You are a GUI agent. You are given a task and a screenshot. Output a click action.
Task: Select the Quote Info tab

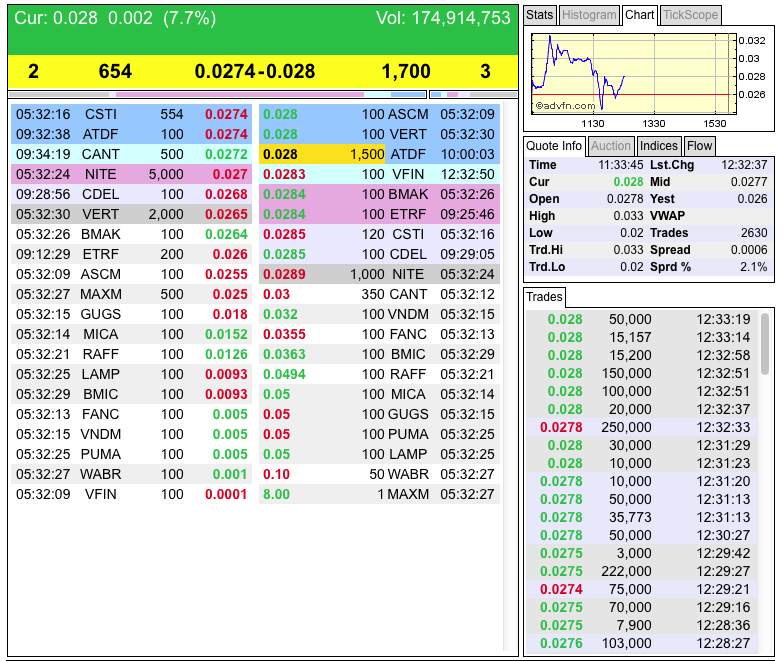click(554, 146)
